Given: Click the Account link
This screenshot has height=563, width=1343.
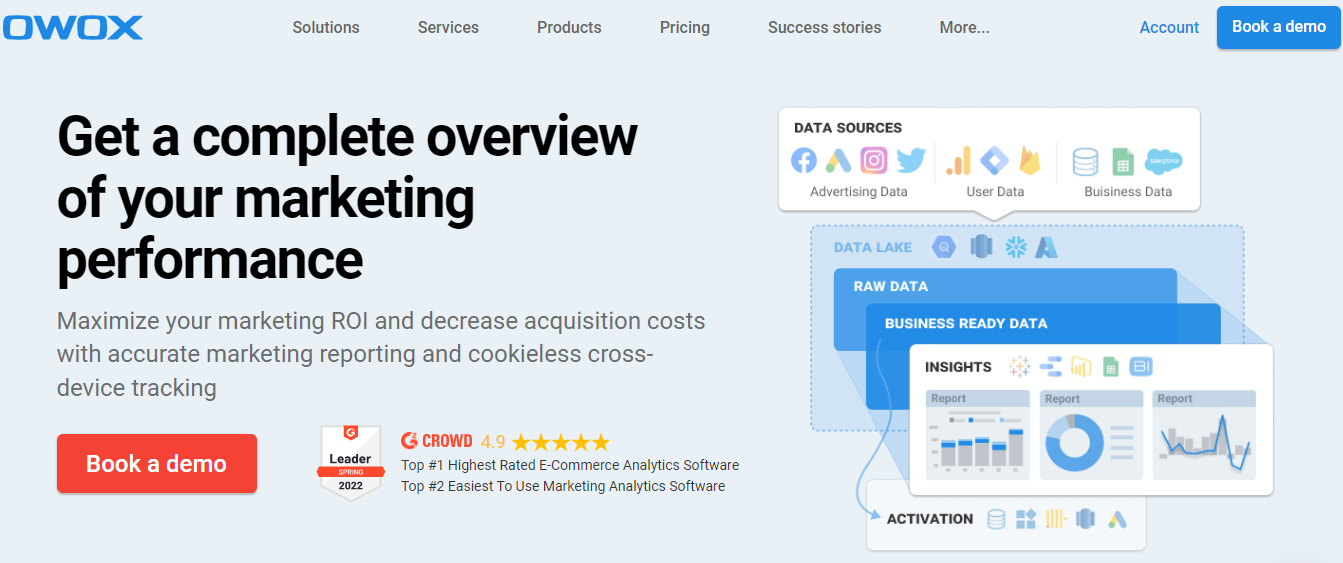Looking at the screenshot, I should (1169, 28).
